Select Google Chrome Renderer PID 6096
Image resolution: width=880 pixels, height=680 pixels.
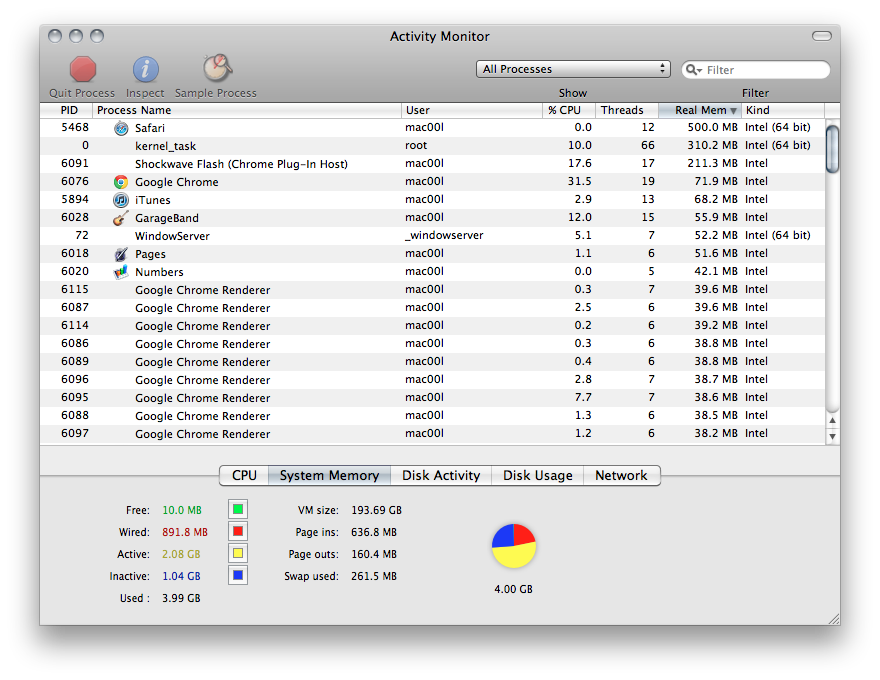[433, 379]
